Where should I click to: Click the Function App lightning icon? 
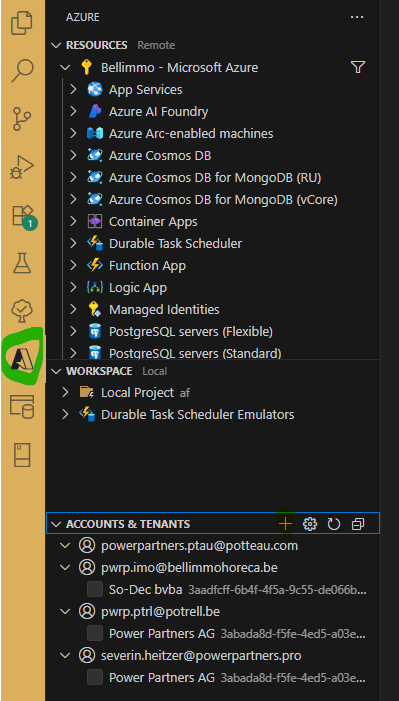click(95, 265)
